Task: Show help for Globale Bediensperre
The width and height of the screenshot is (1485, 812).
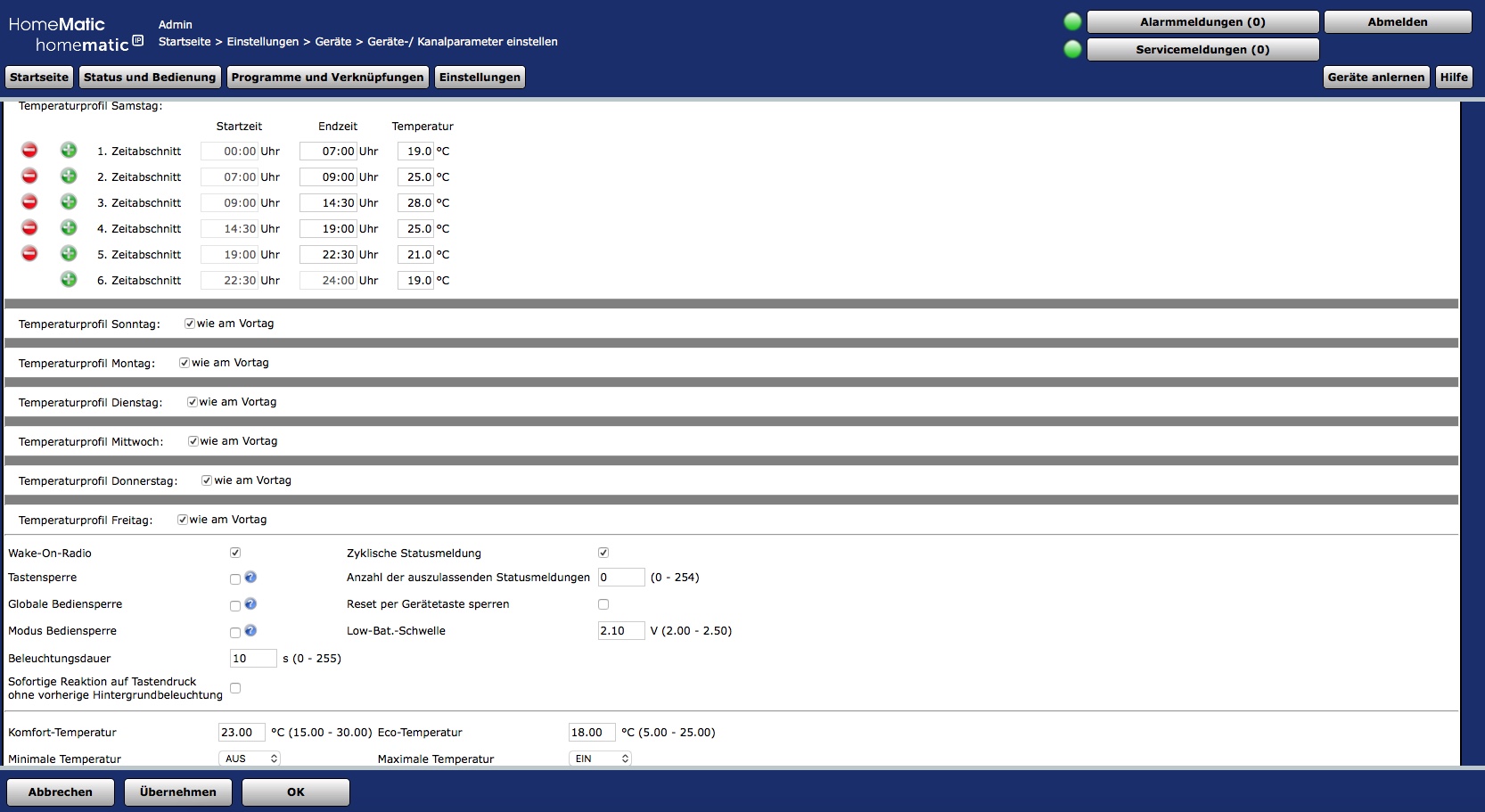Action: 250,604
